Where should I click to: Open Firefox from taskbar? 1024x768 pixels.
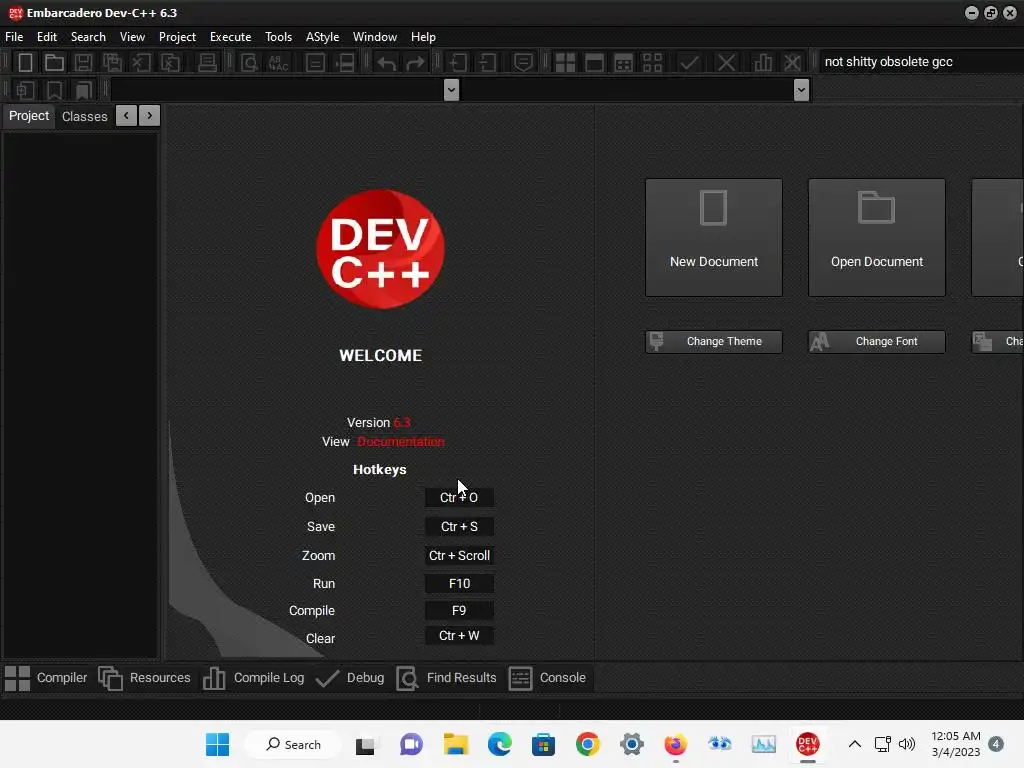(676, 744)
